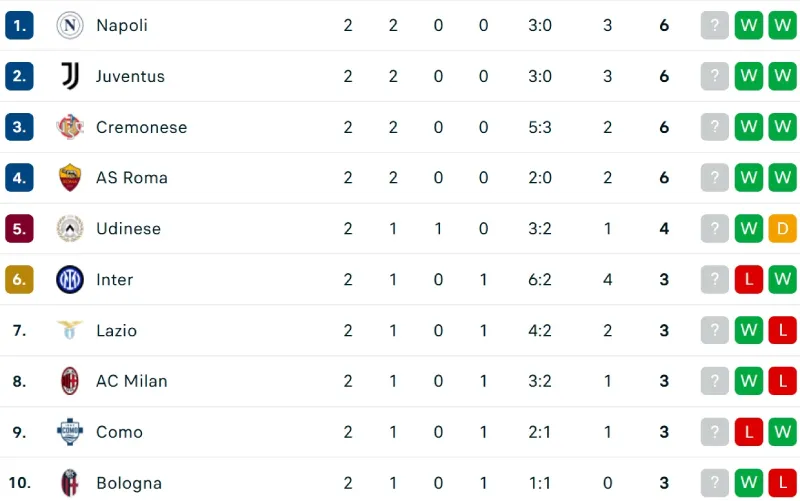
Task: Click the Como team crest
Action: click(x=70, y=432)
